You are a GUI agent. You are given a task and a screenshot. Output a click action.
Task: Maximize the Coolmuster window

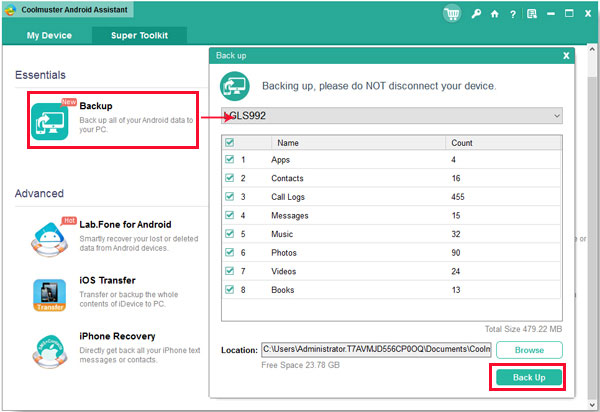coord(569,13)
